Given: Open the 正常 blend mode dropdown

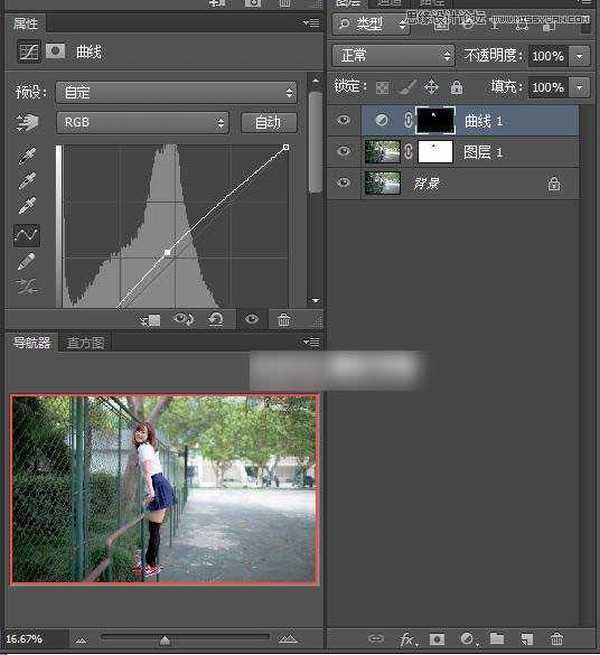Looking at the screenshot, I should tap(394, 56).
